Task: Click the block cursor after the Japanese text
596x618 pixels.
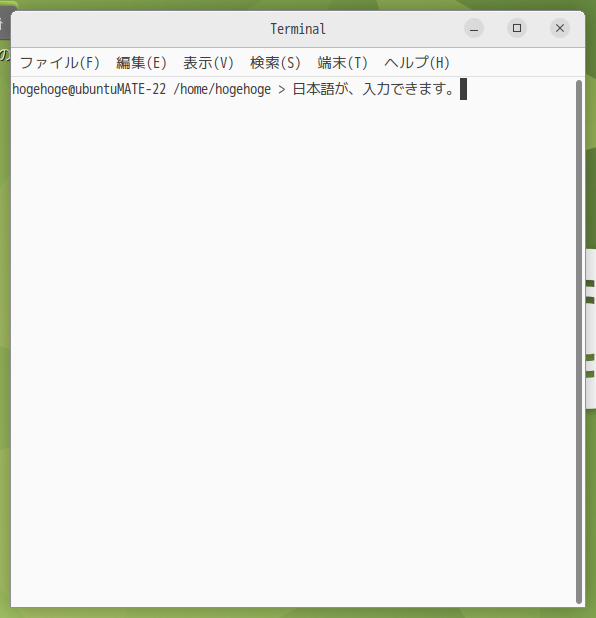Action: tap(464, 89)
